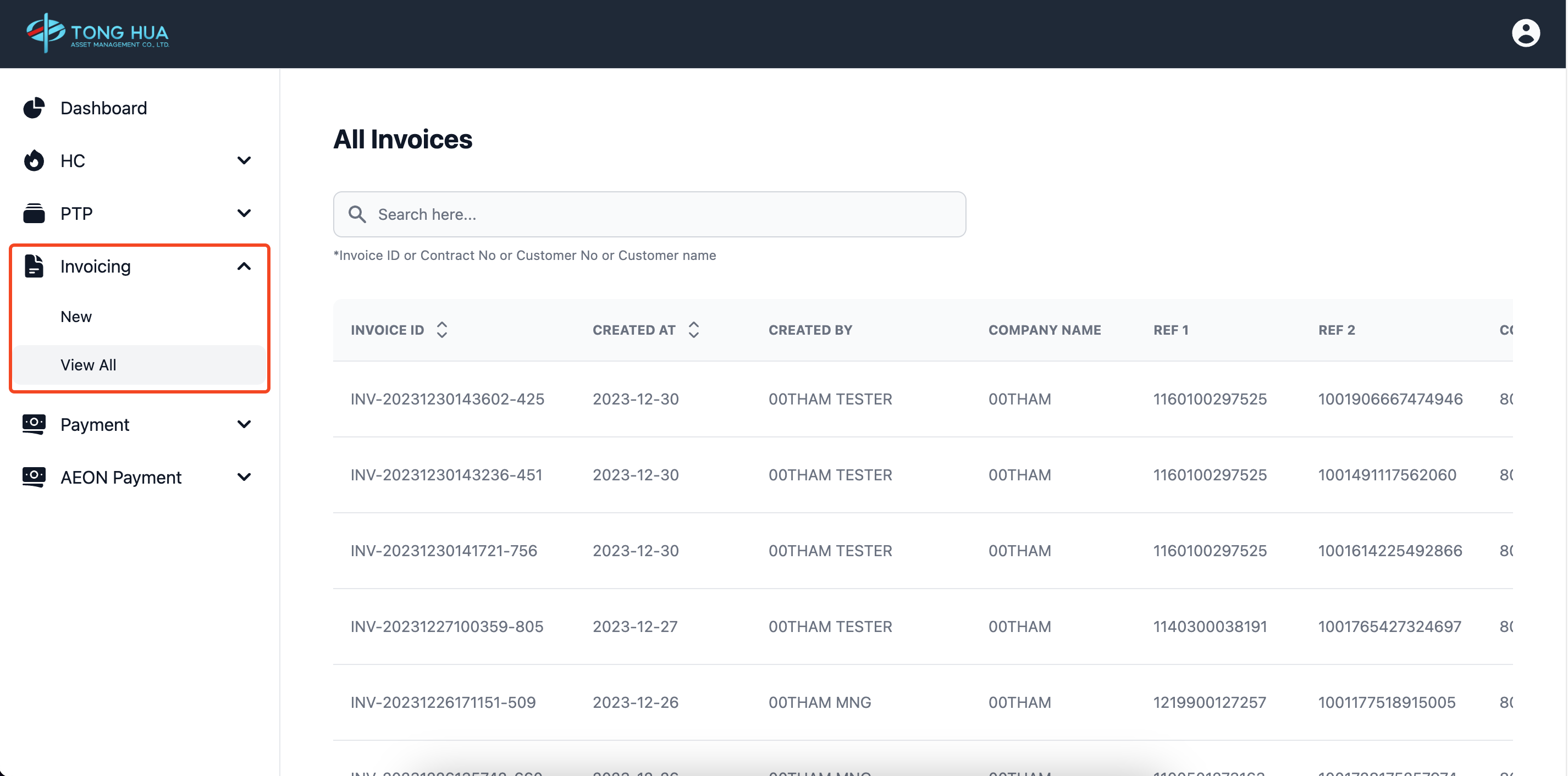The image size is (1568, 776).
Task: Expand the Payment menu chevron
Action: 244,424
